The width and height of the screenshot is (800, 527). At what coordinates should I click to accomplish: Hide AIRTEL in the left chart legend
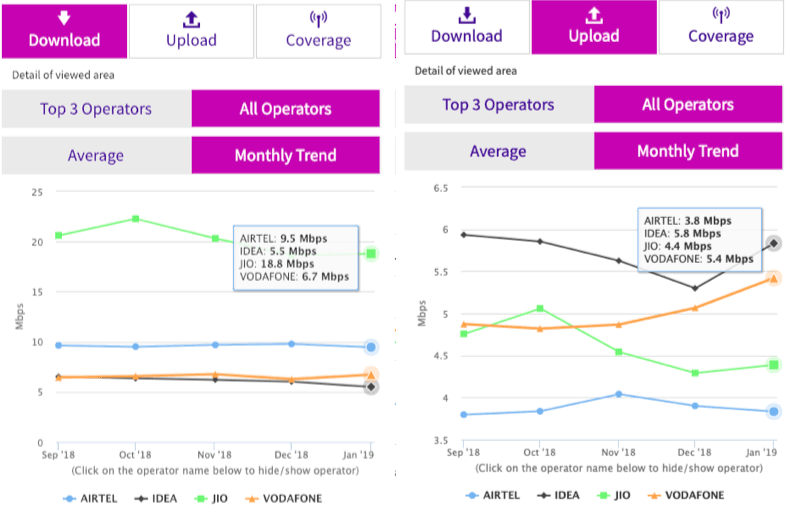point(90,498)
